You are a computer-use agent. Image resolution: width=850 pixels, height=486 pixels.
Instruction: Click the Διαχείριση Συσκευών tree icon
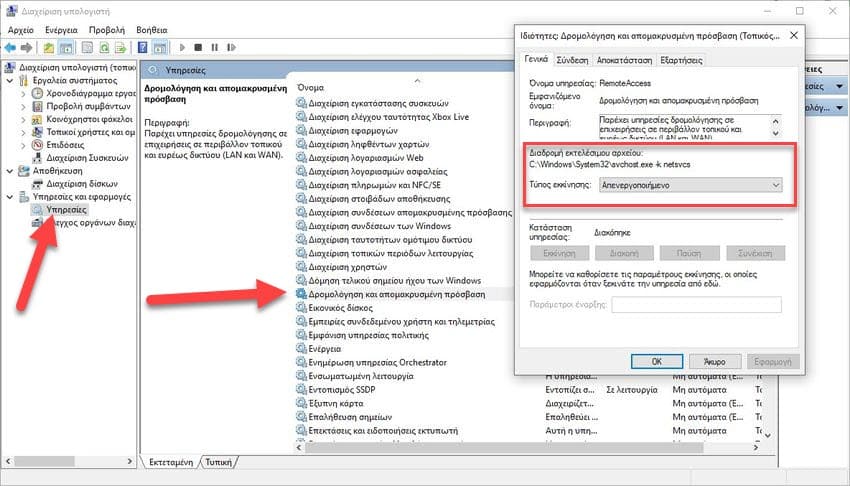pos(37,158)
